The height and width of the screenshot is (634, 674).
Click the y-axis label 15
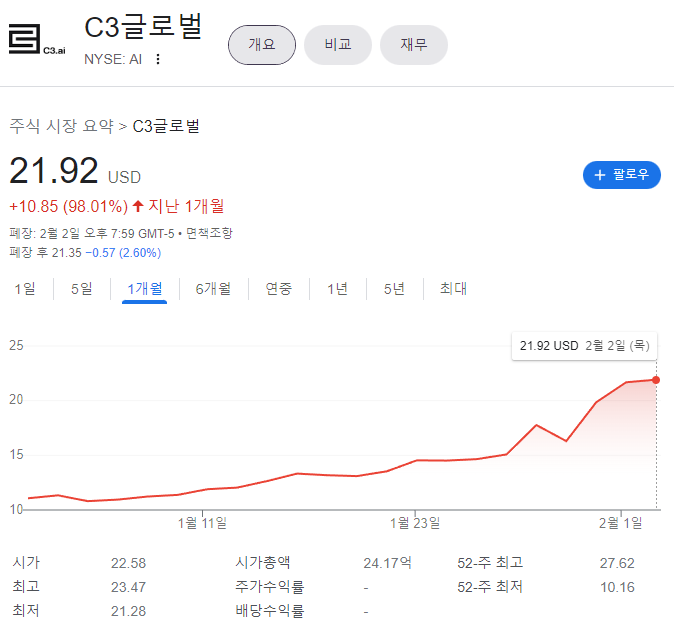[x=16, y=455]
